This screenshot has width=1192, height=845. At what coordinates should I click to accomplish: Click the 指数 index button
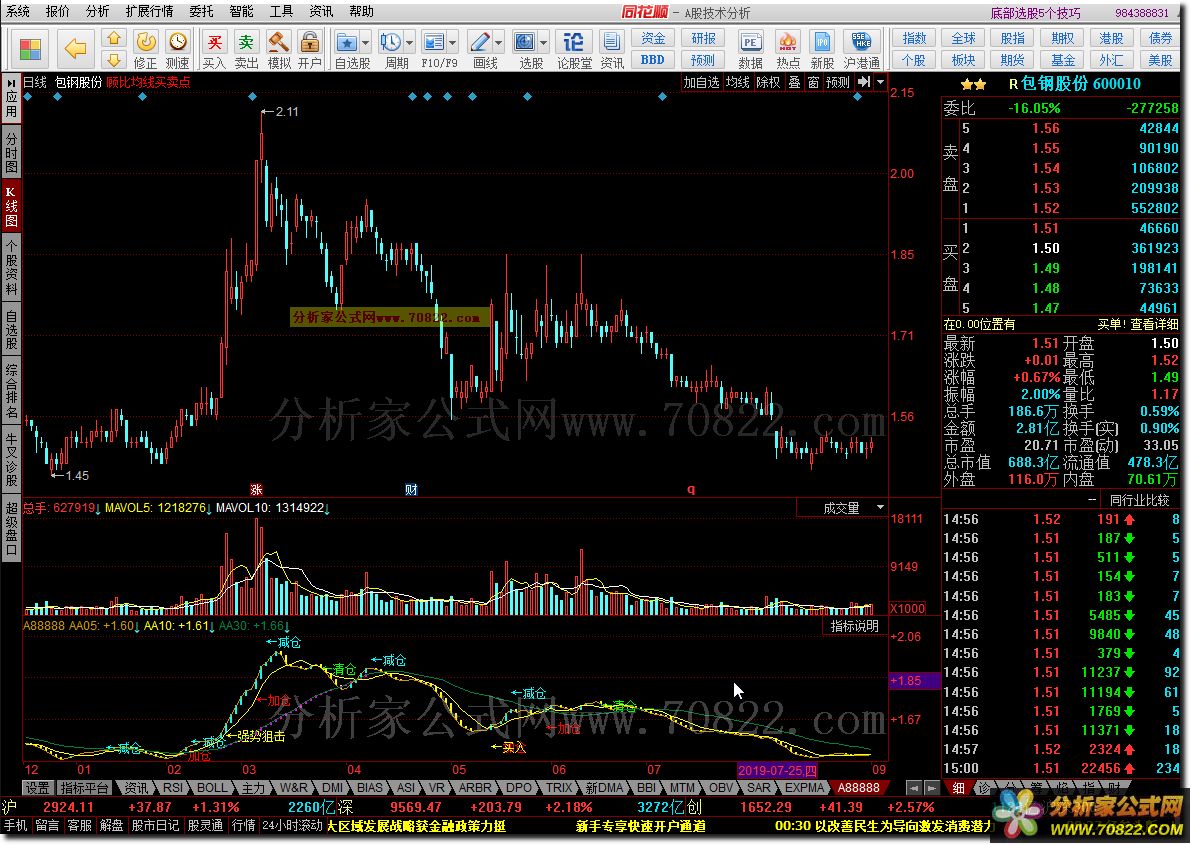(x=914, y=39)
